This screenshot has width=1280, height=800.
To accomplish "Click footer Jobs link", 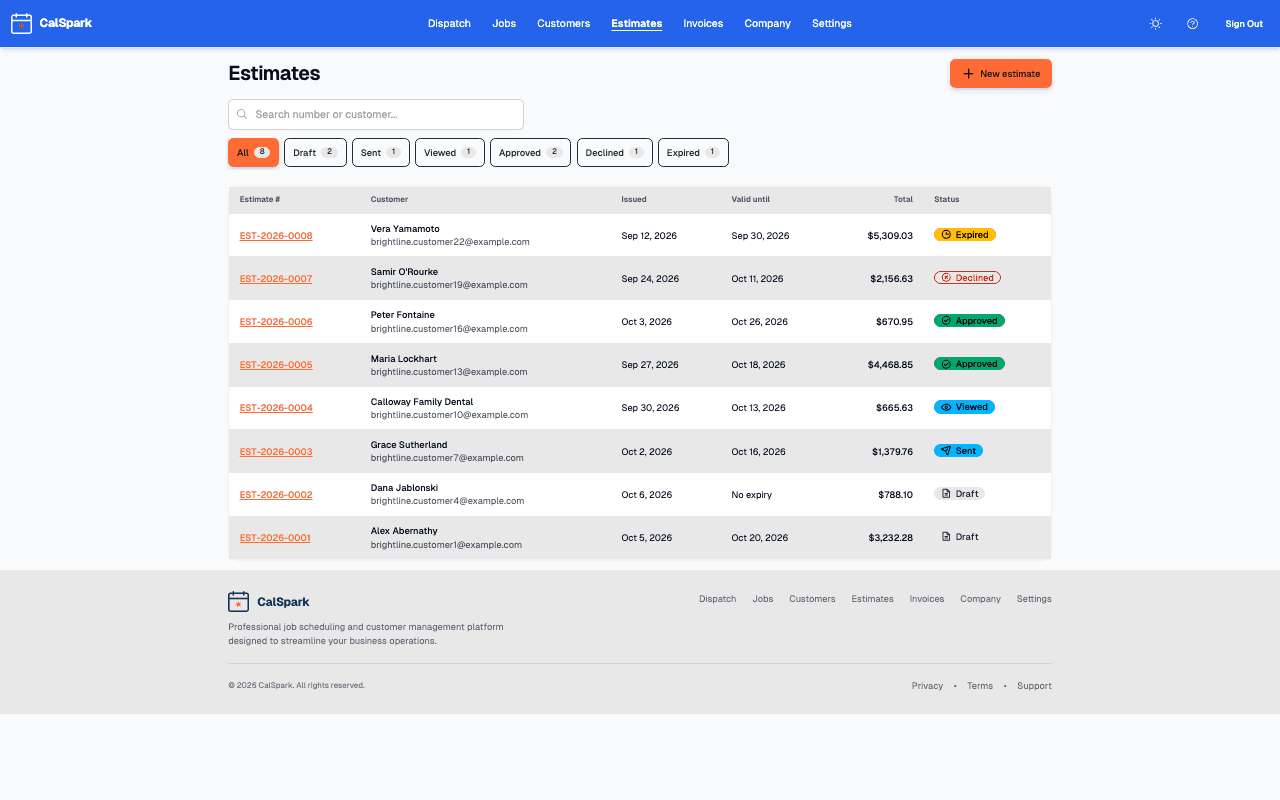I will coord(763,599).
